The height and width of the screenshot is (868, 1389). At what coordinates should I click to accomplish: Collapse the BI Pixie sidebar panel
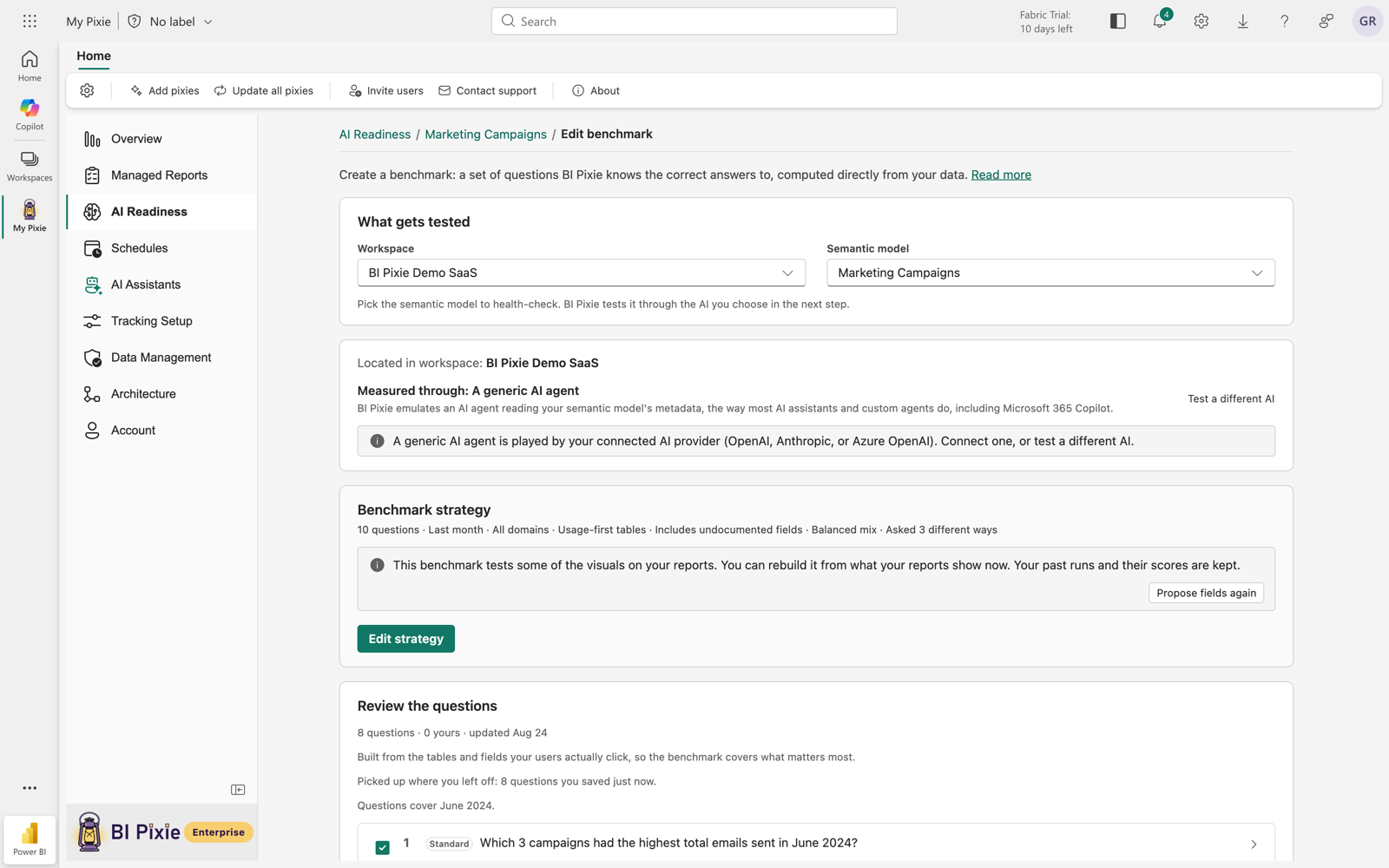pos(238,790)
